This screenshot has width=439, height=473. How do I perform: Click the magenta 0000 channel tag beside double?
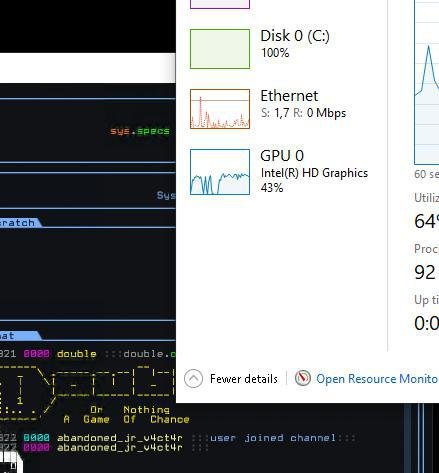(37, 354)
